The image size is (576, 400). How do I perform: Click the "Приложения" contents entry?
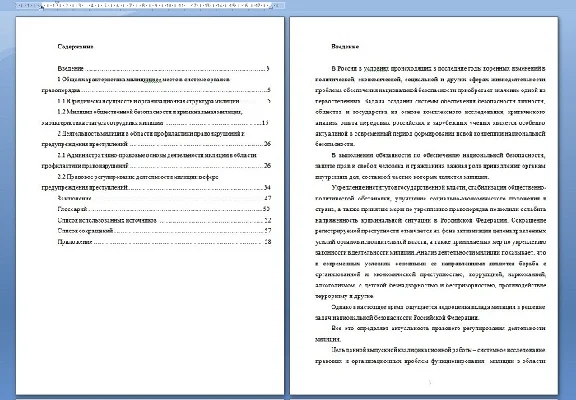[x=164, y=242]
